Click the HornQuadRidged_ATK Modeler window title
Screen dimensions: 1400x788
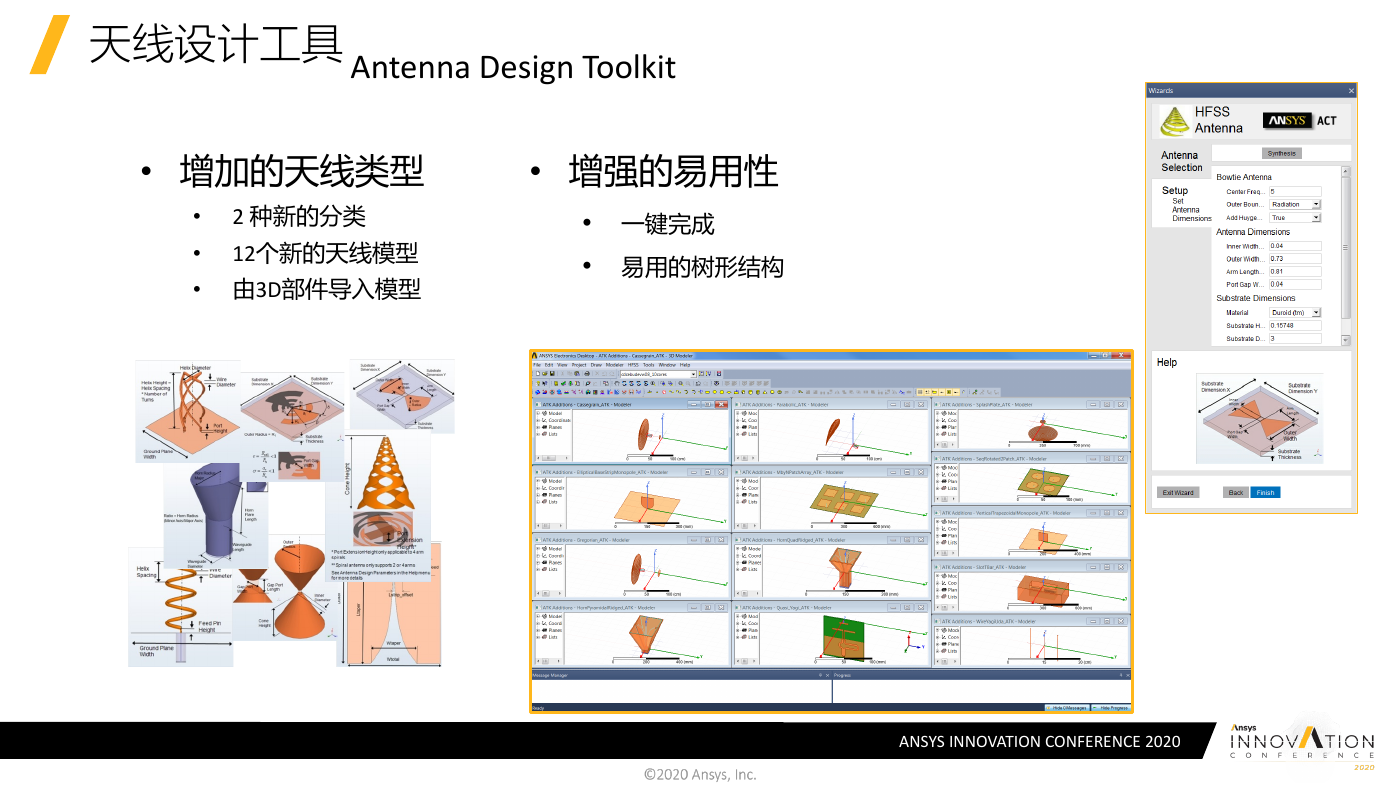pyautogui.click(x=795, y=540)
